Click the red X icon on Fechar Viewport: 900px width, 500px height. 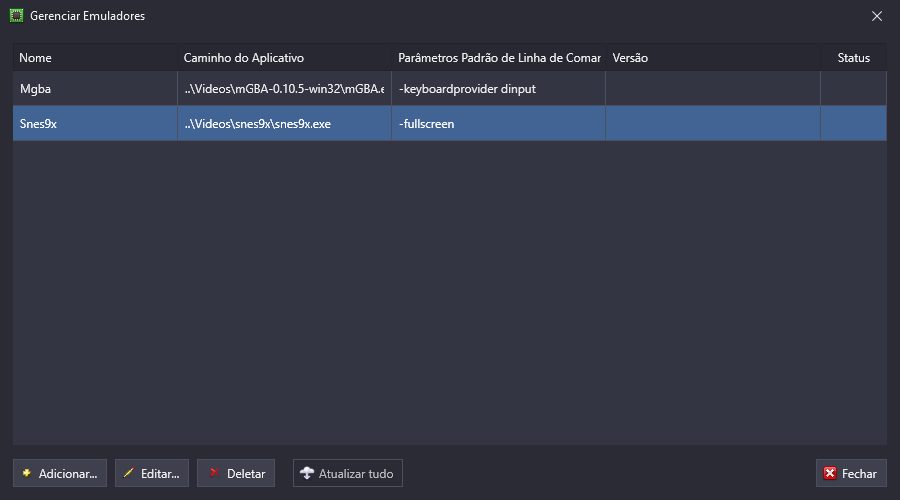click(x=830, y=474)
